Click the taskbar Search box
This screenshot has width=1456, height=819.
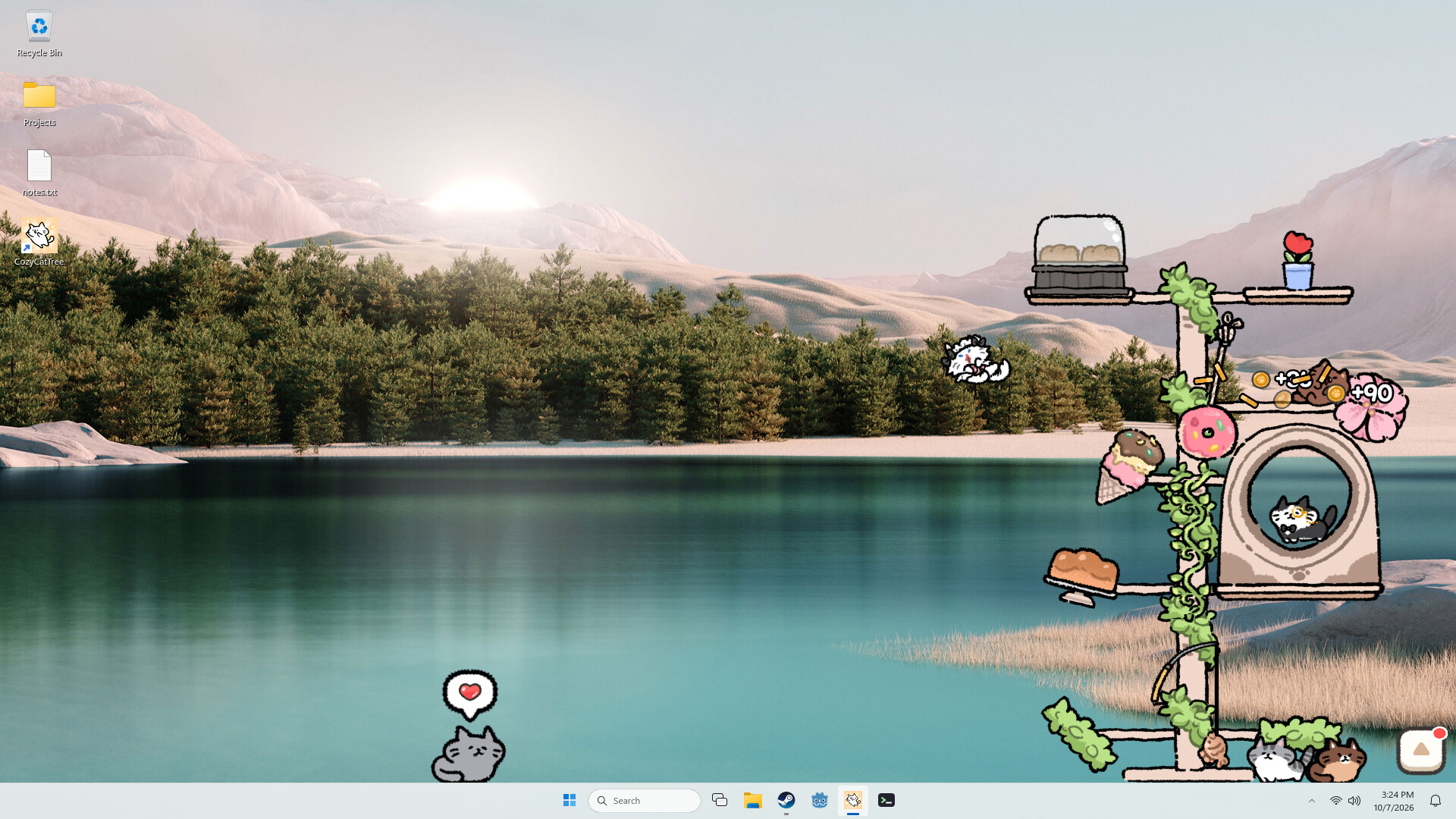(645, 800)
